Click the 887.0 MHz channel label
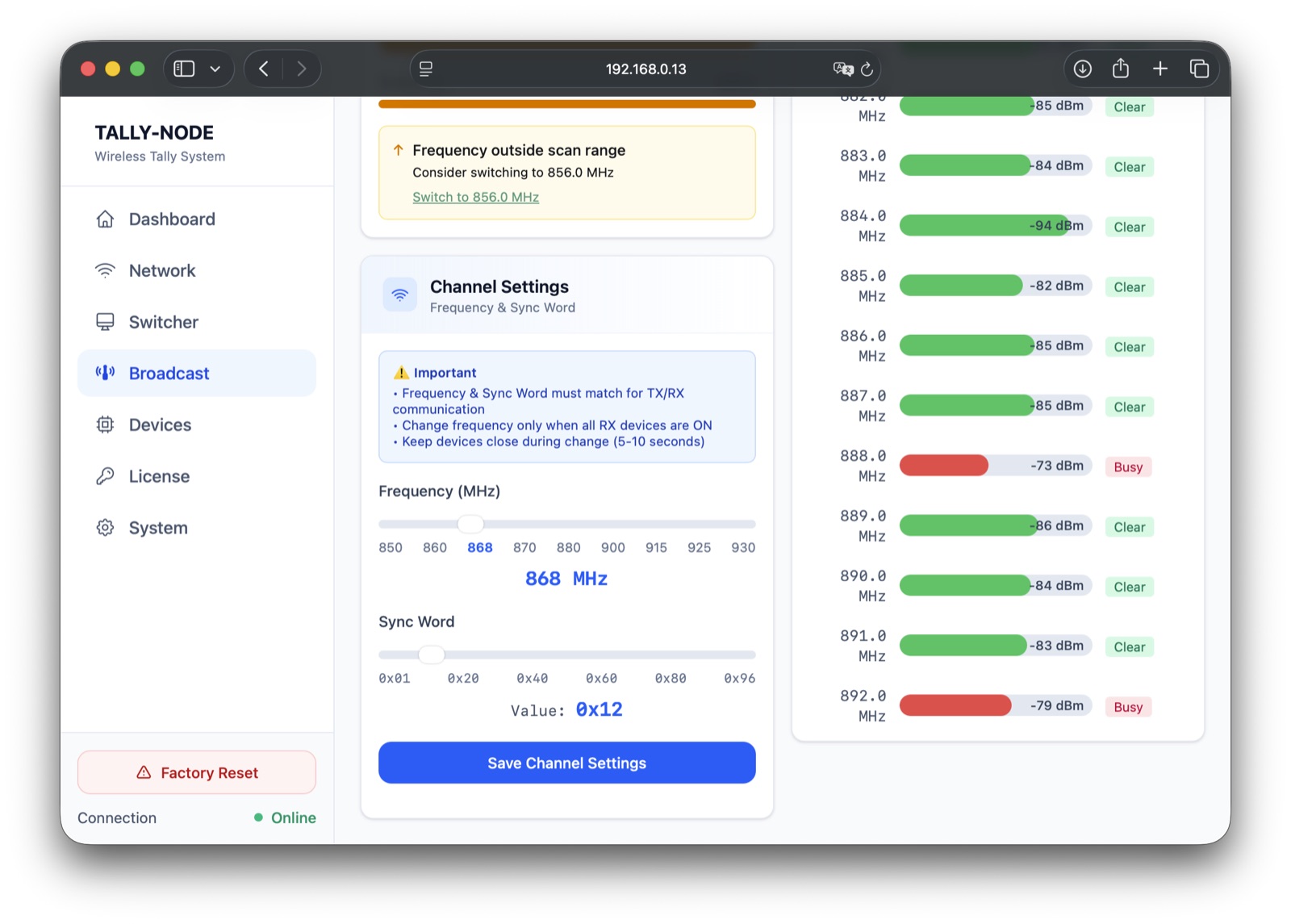The height and width of the screenshot is (924, 1291). [x=863, y=406]
